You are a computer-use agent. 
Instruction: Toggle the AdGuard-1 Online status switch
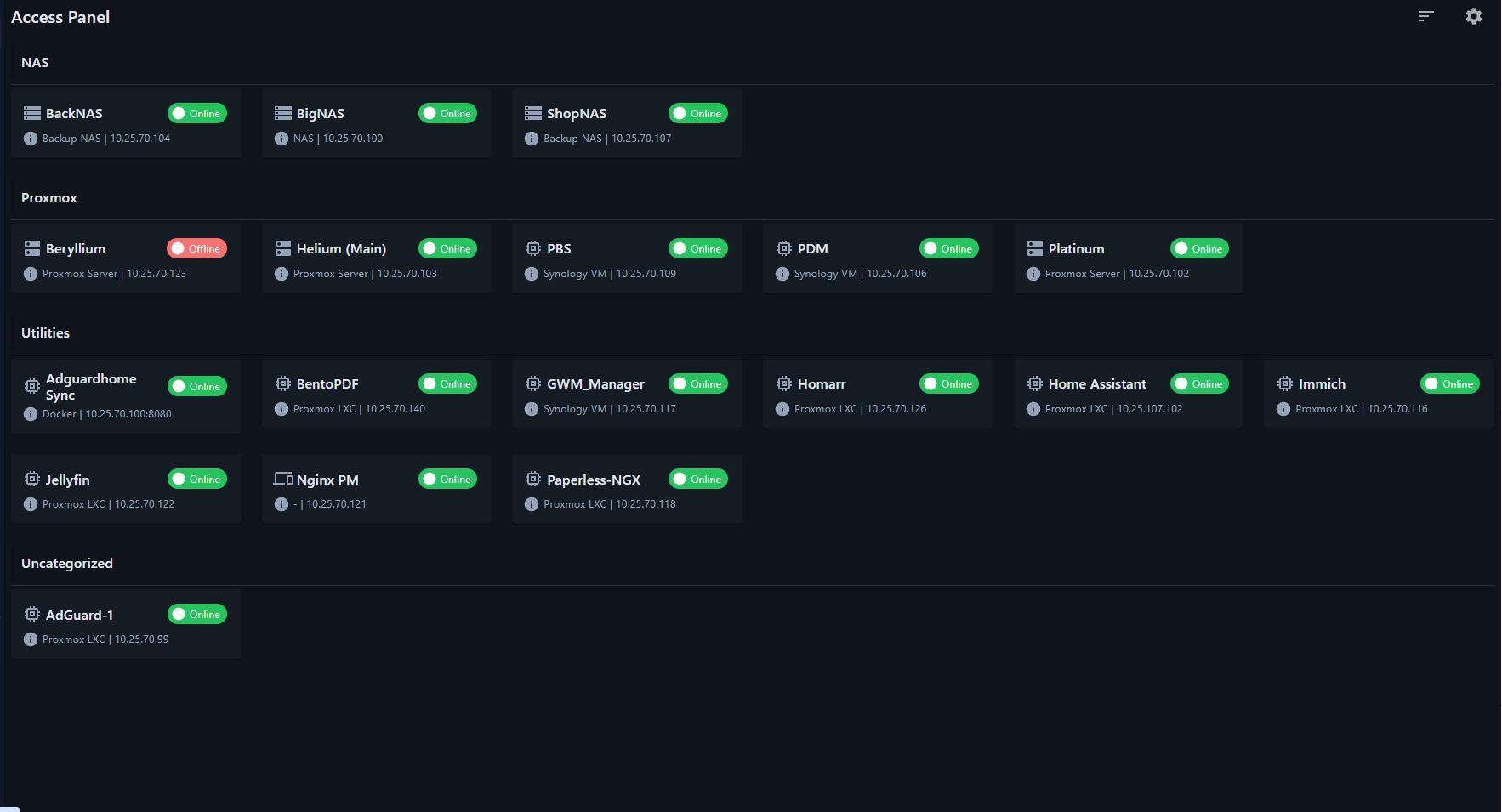click(196, 614)
